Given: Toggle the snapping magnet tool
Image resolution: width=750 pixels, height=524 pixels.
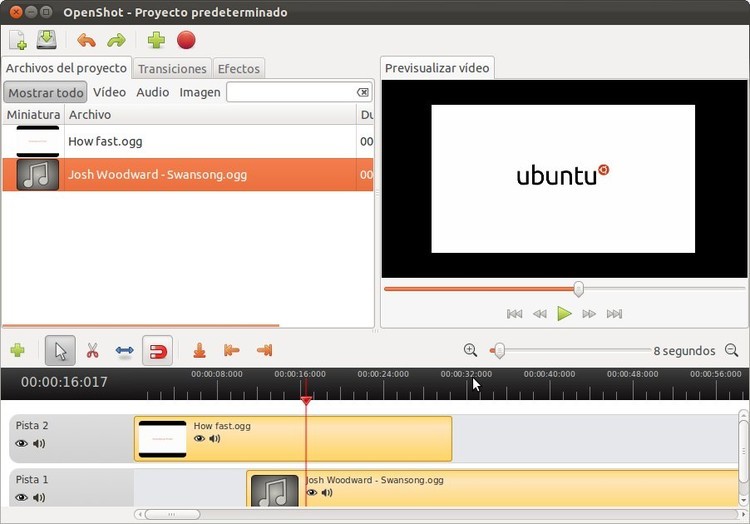Looking at the screenshot, I should pos(157,350).
